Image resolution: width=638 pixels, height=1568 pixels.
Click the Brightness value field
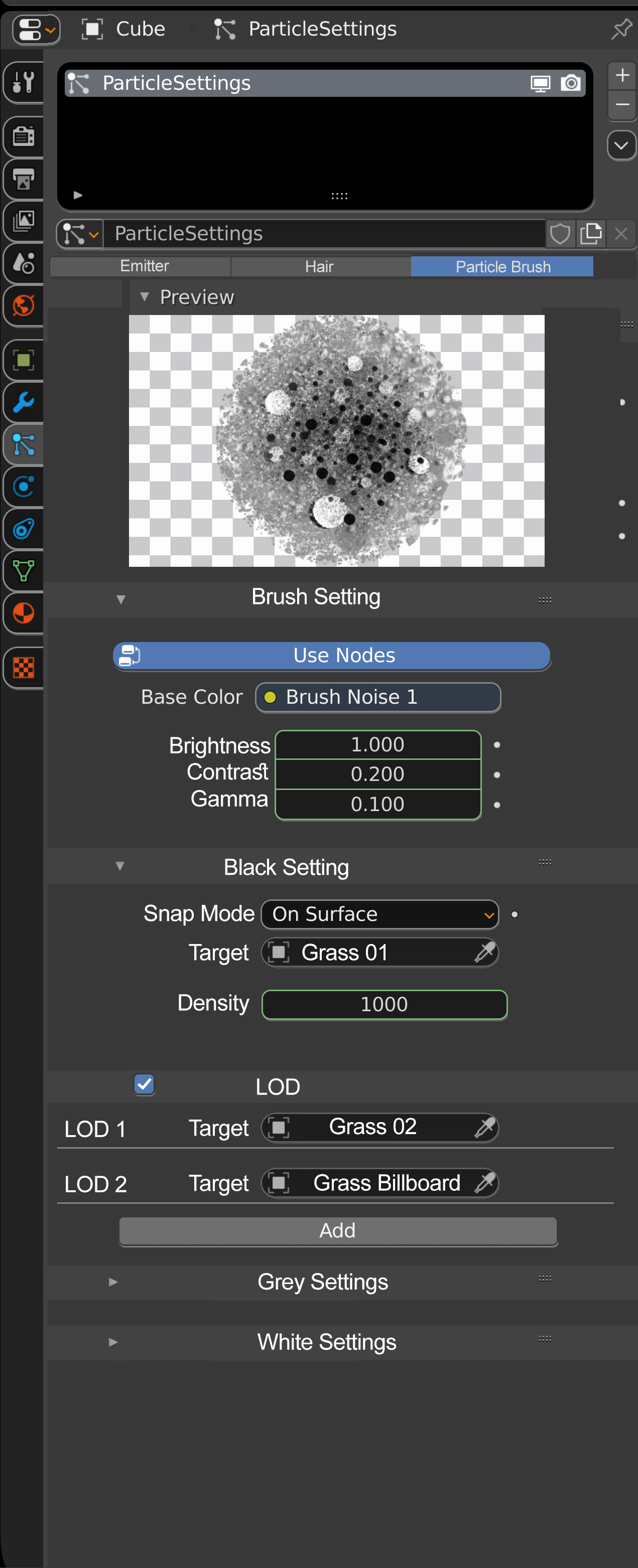coord(378,744)
